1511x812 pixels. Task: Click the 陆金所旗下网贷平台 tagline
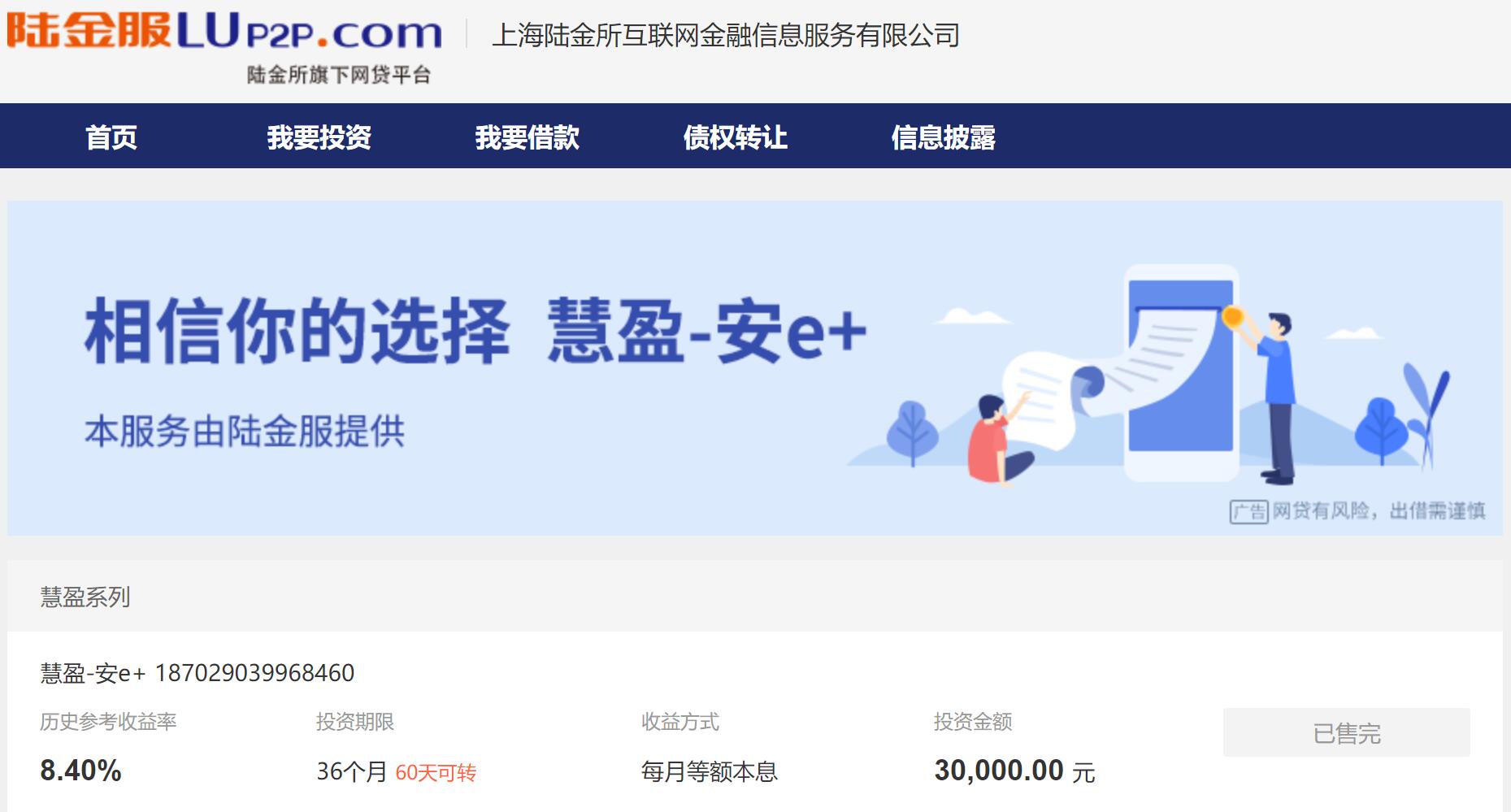click(x=339, y=76)
